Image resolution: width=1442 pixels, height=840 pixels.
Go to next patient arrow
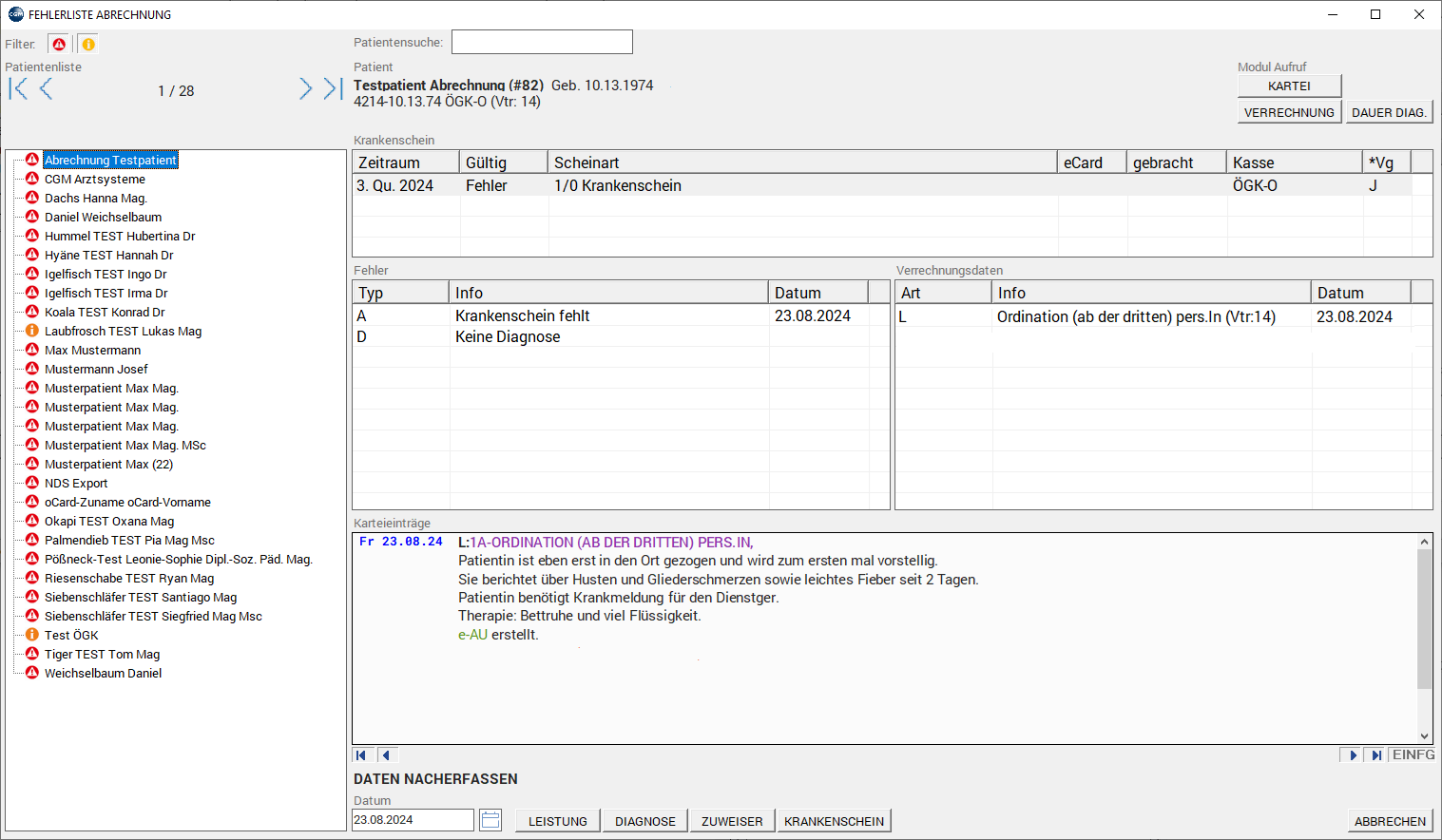305,89
